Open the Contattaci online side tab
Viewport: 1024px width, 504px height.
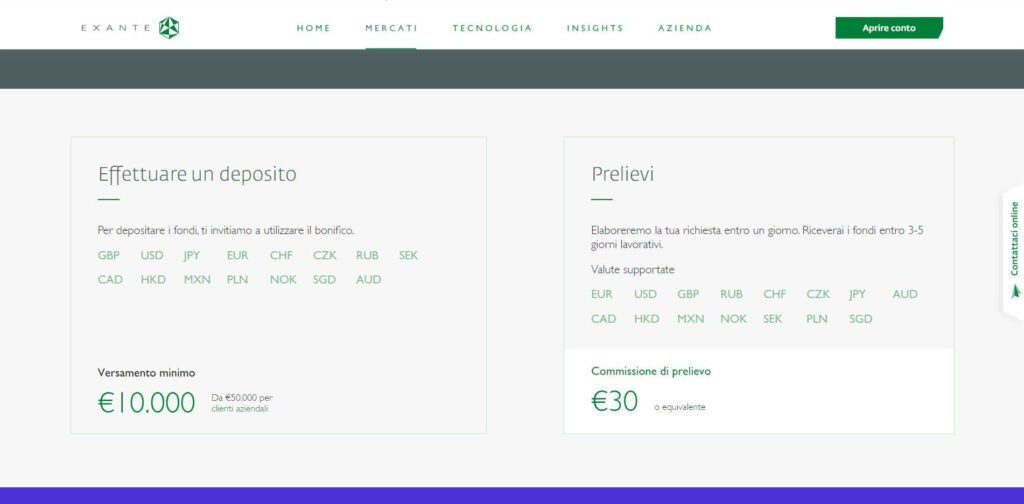pos(1014,251)
